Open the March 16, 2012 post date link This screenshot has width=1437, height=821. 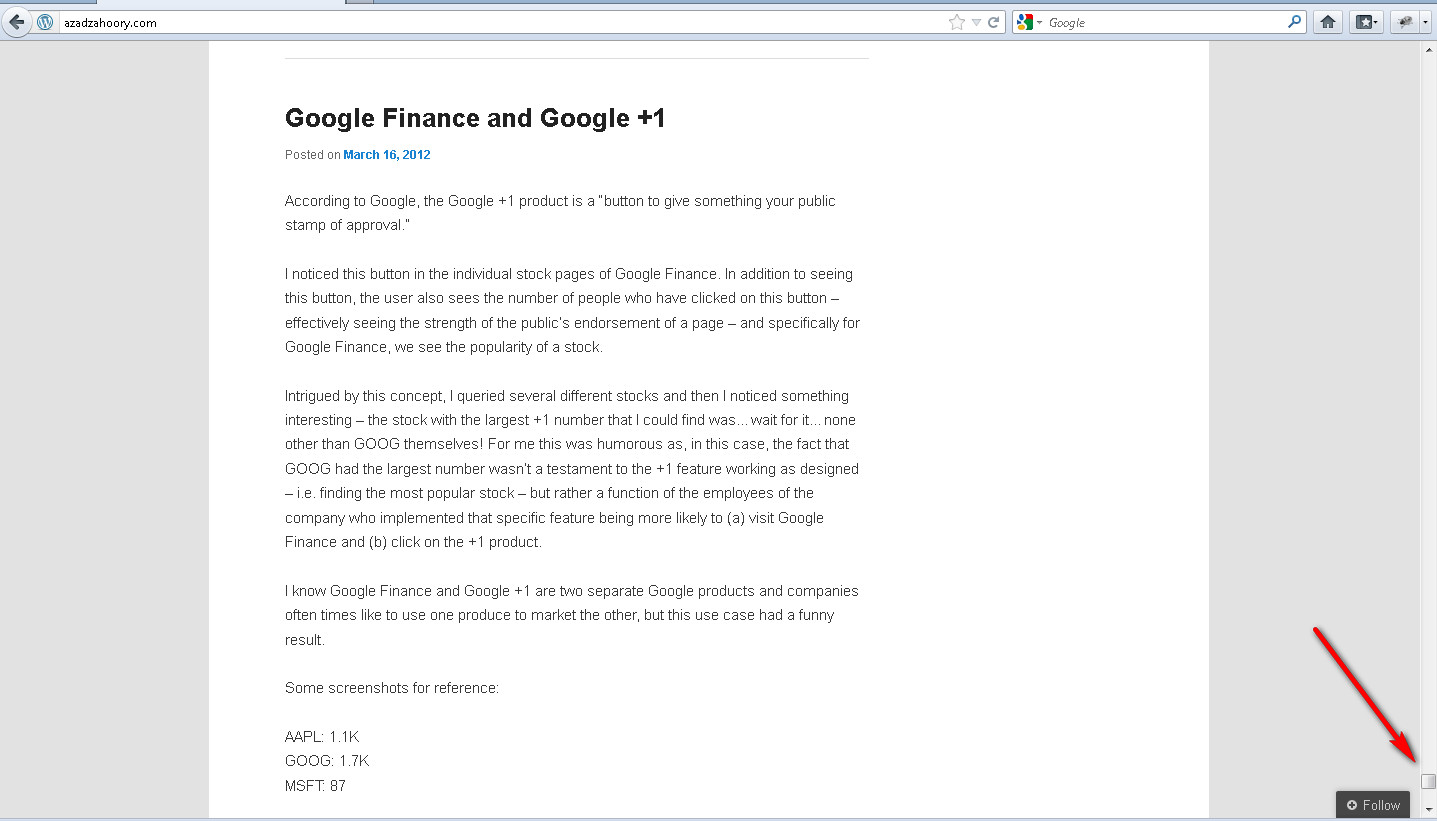[387, 155]
